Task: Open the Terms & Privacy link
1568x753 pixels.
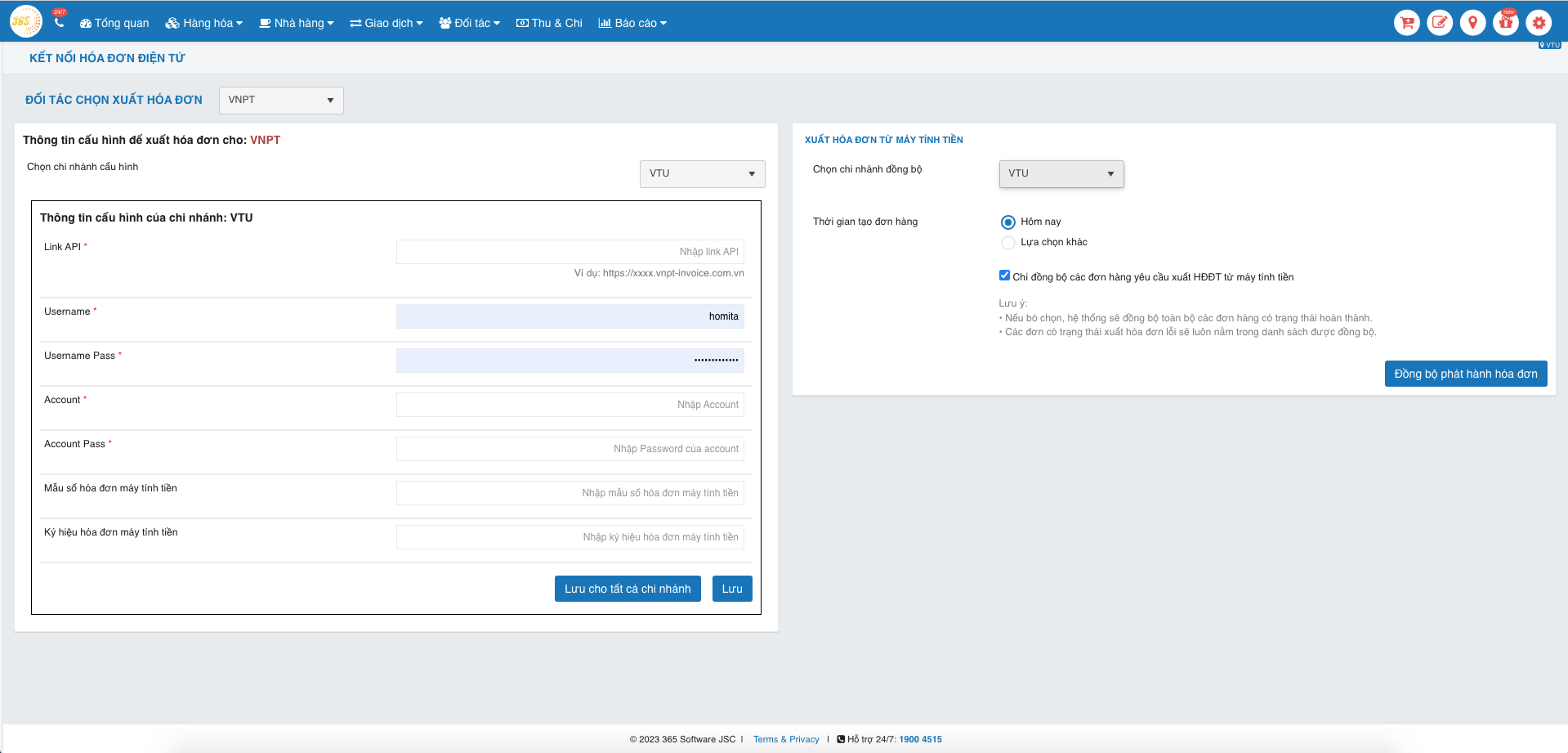Action: click(x=786, y=739)
